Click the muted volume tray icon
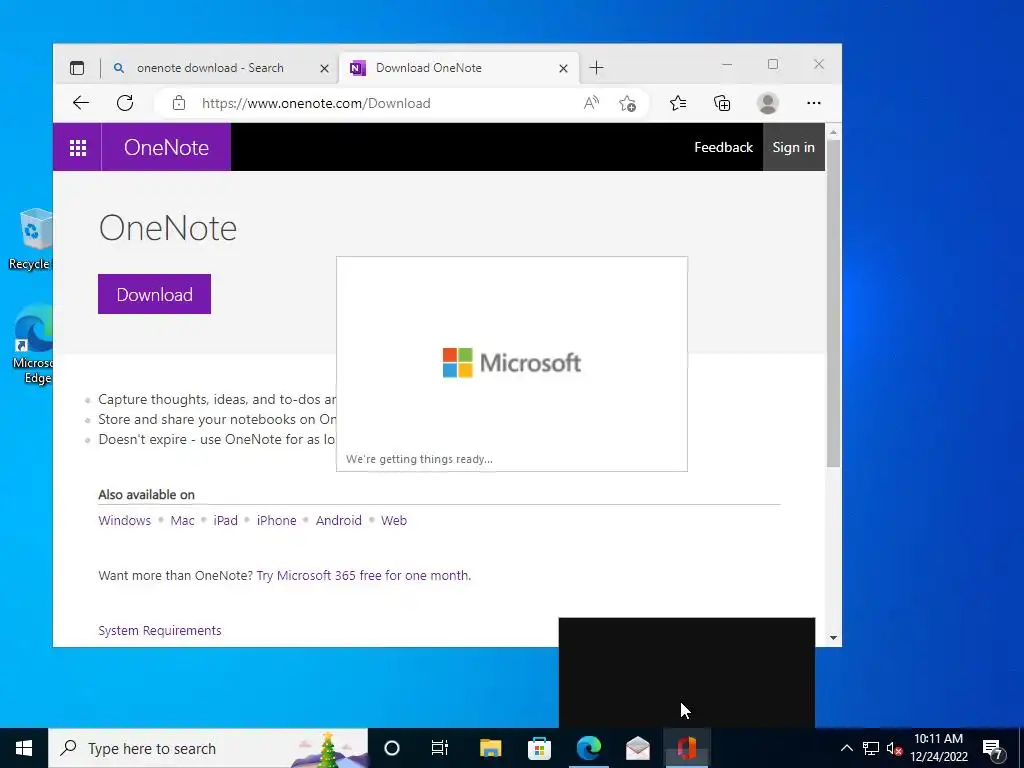 coord(894,748)
